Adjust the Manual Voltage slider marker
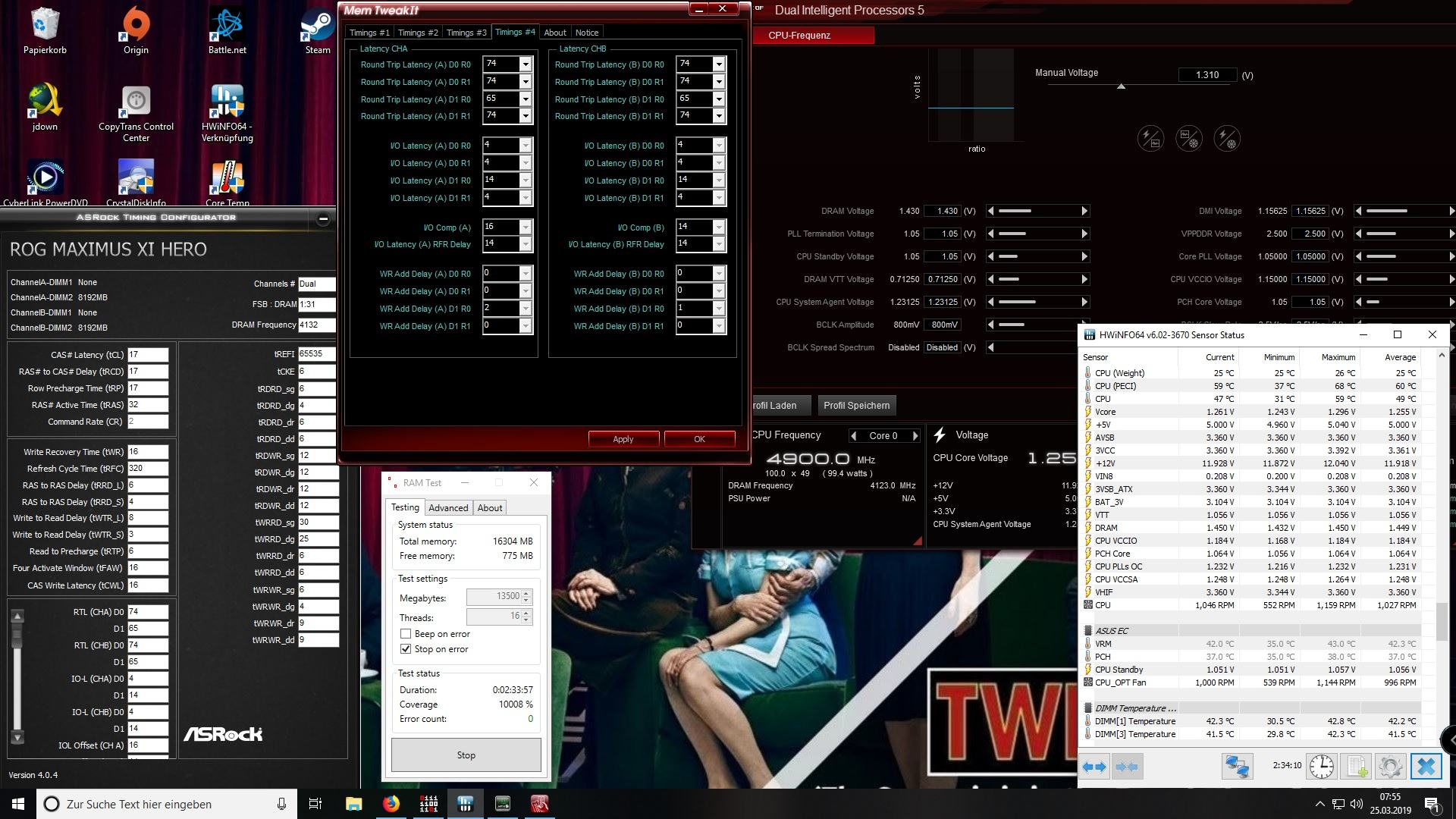 pos(1121,86)
